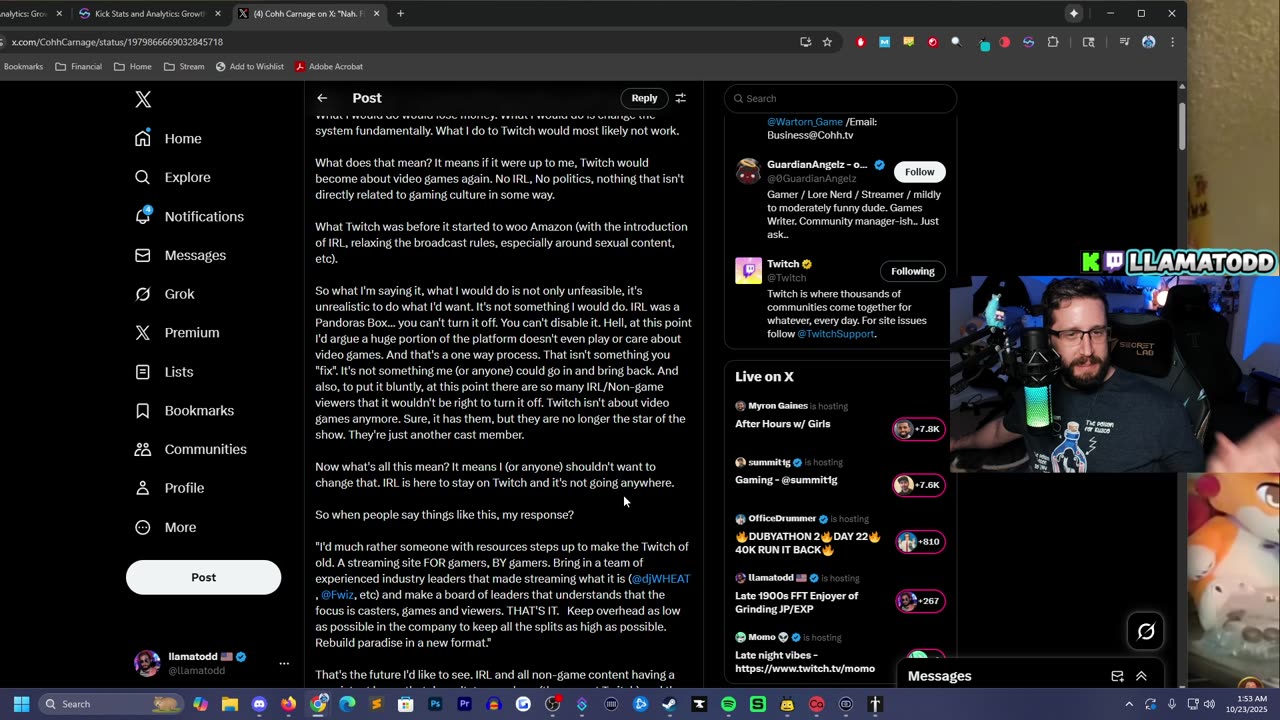This screenshot has width=1280, height=720.
Task: Go back using the Post header arrow
Action: [322, 98]
